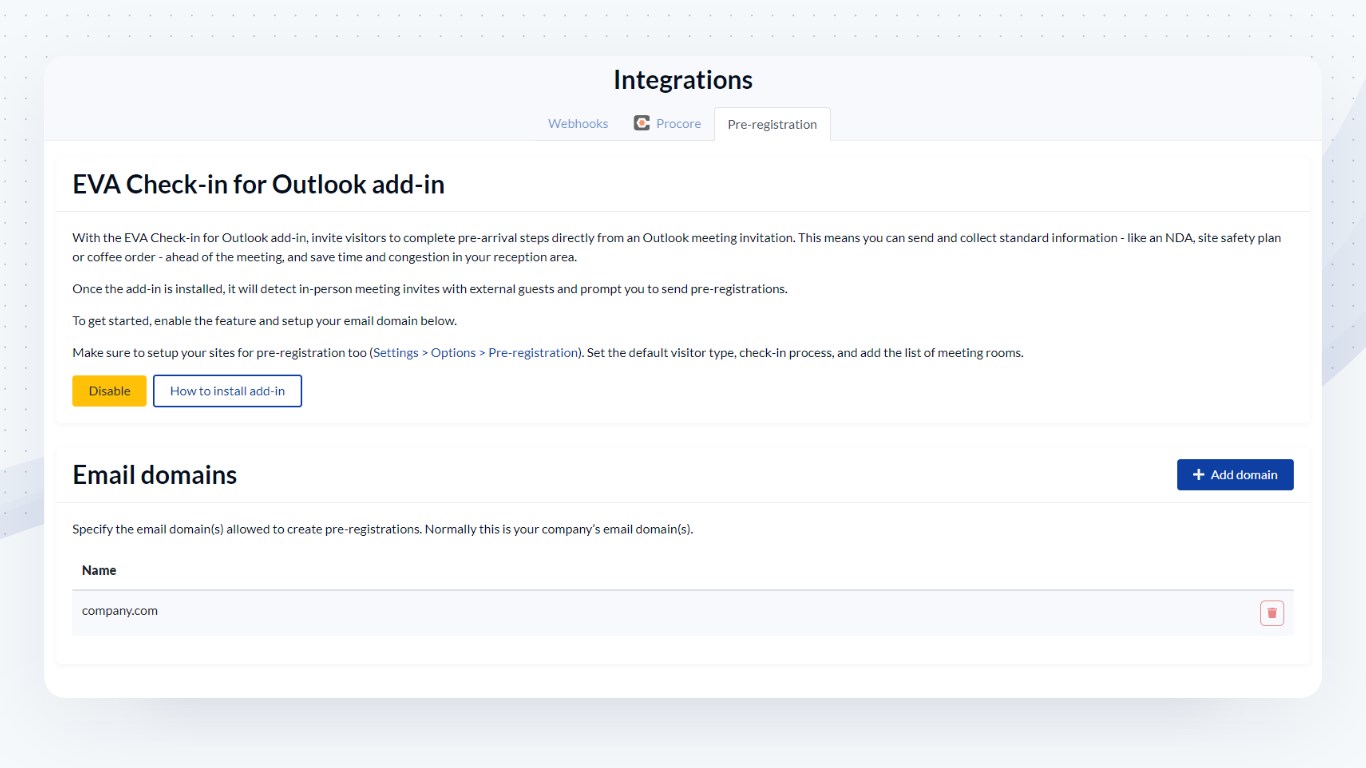Open the Procore tab label

coord(678,124)
